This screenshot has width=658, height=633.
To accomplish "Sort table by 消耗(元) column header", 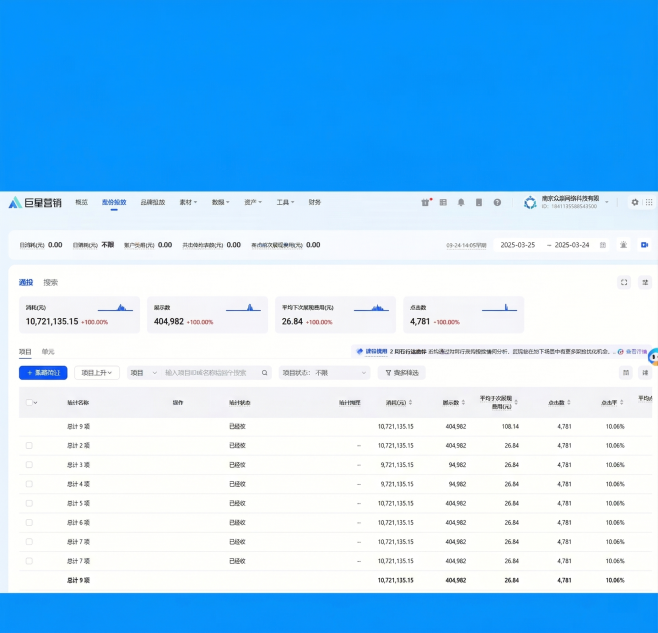I will (396, 403).
